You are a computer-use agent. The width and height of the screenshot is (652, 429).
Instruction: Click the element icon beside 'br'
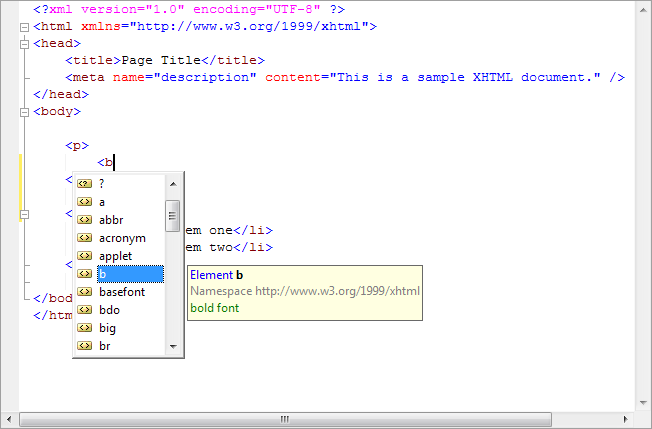[x=84, y=345]
